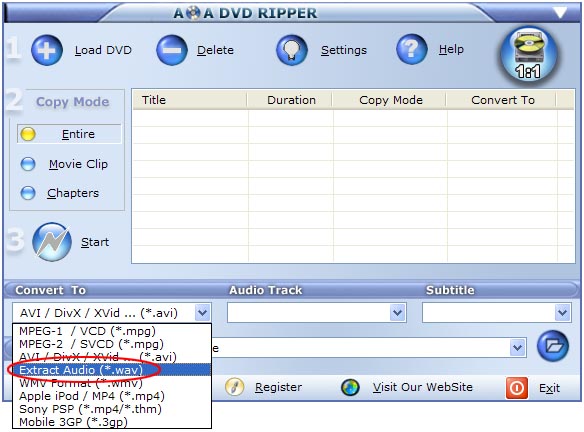Click the red power Exit icon
The height and width of the screenshot is (432, 584).
pyautogui.click(x=517, y=388)
